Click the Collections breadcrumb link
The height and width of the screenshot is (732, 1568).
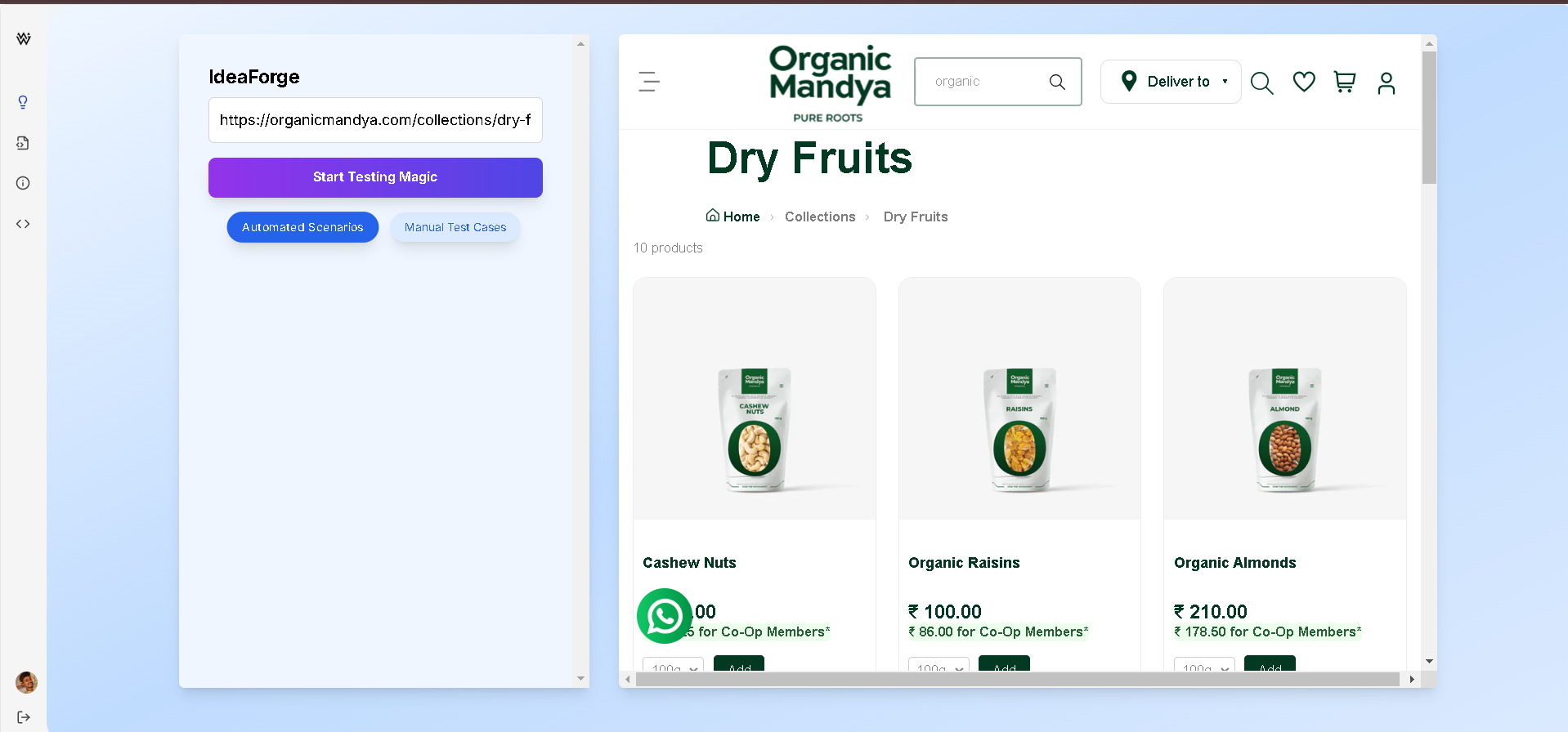[820, 216]
